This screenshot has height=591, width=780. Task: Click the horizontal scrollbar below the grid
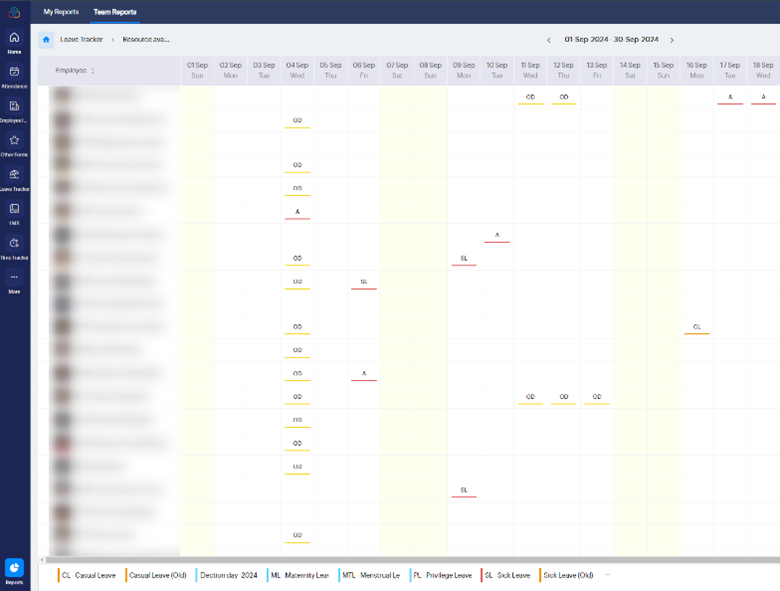coord(400,560)
